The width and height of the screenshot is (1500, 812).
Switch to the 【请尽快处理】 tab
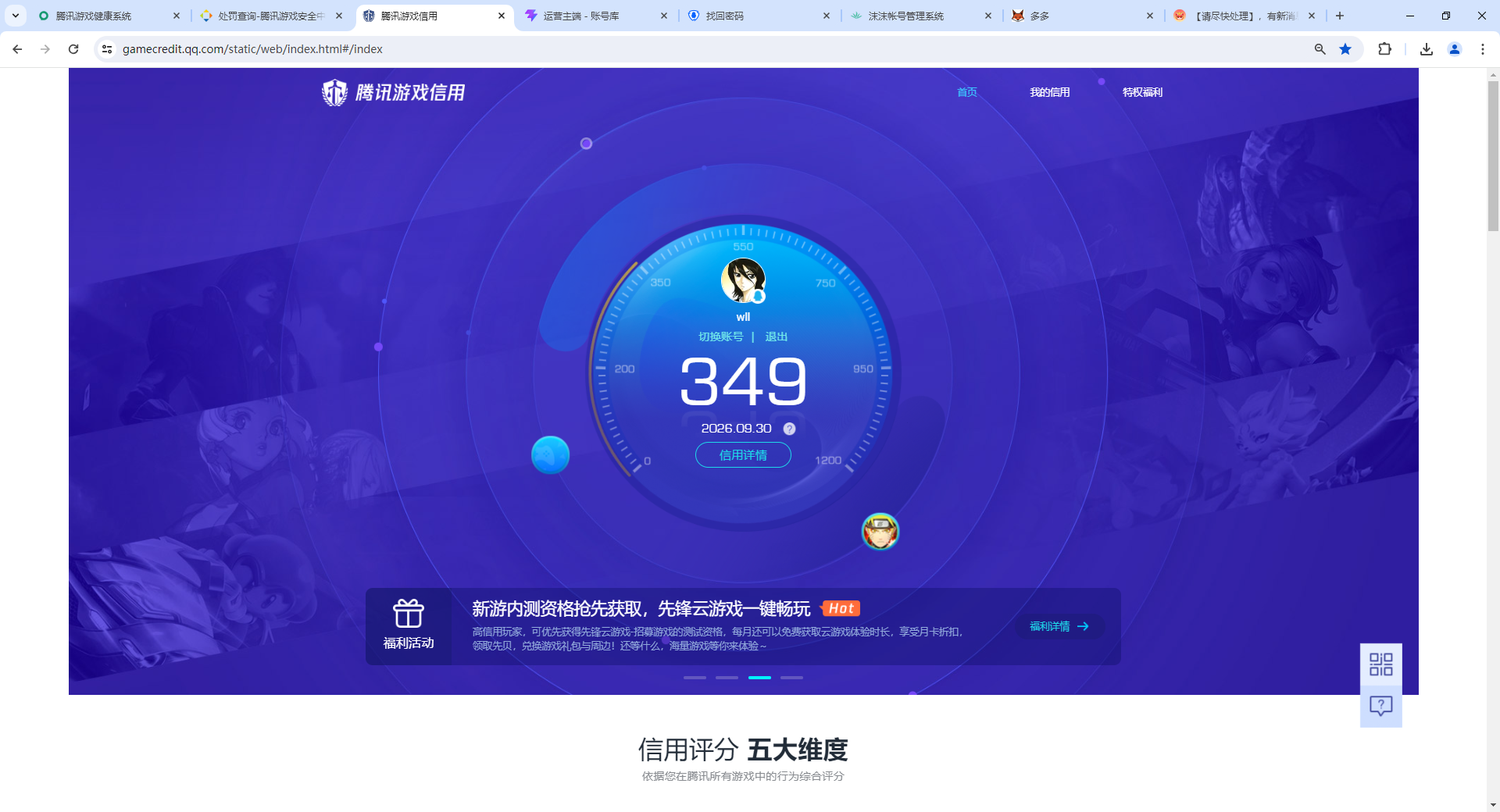point(1245,16)
